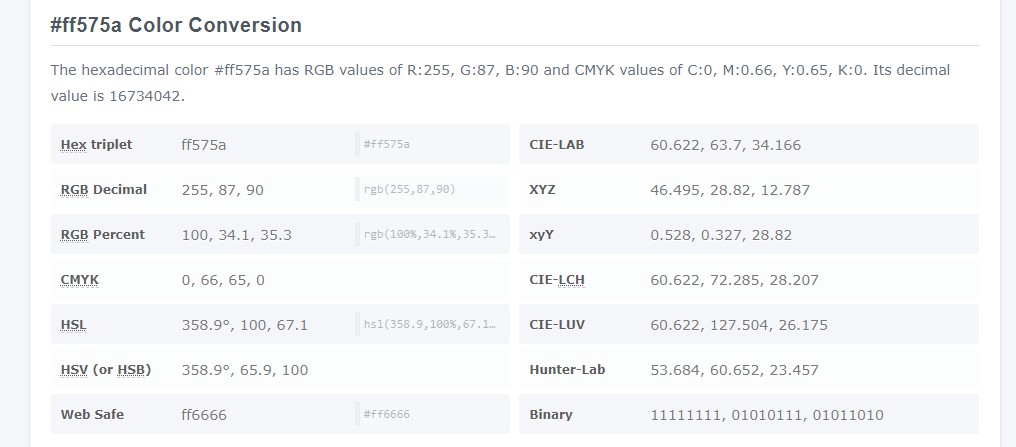The height and width of the screenshot is (447, 1016).
Task: Click the Hunter-Lab row label
Action: [567, 370]
